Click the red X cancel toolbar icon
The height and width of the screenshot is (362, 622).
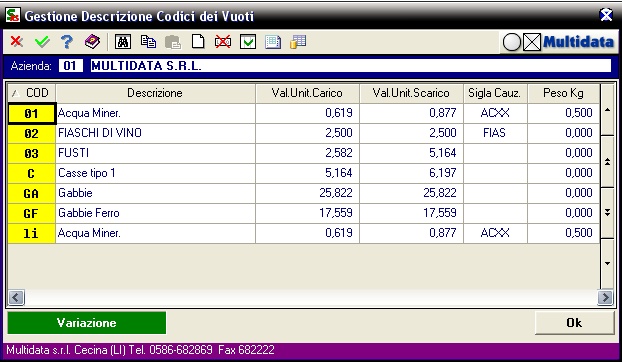[17, 41]
